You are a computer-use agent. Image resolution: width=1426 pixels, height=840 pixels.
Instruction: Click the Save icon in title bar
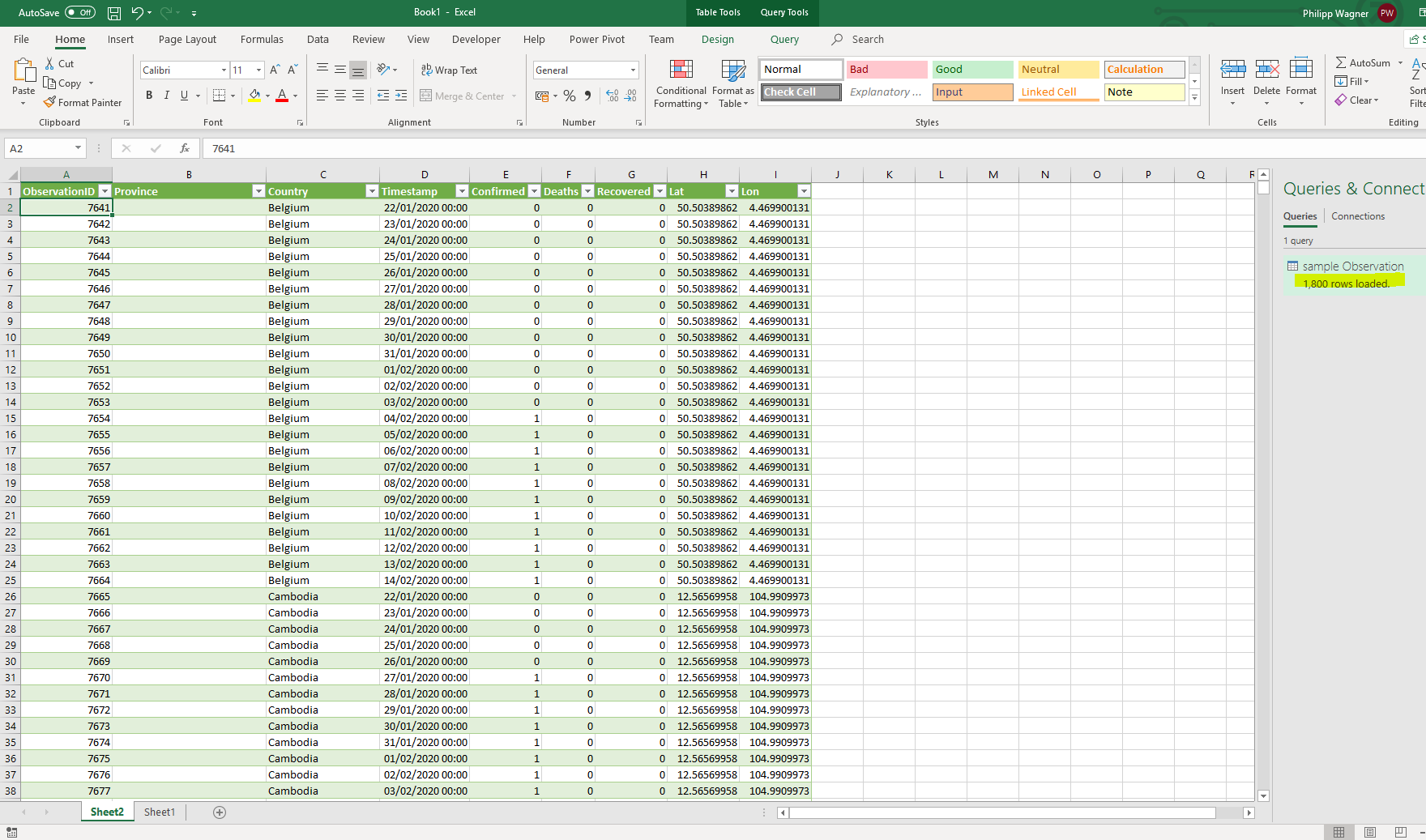[114, 13]
